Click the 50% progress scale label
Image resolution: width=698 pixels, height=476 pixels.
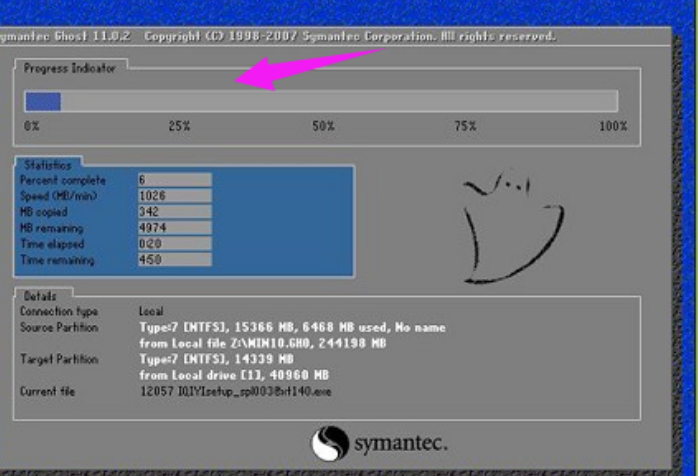pos(323,126)
